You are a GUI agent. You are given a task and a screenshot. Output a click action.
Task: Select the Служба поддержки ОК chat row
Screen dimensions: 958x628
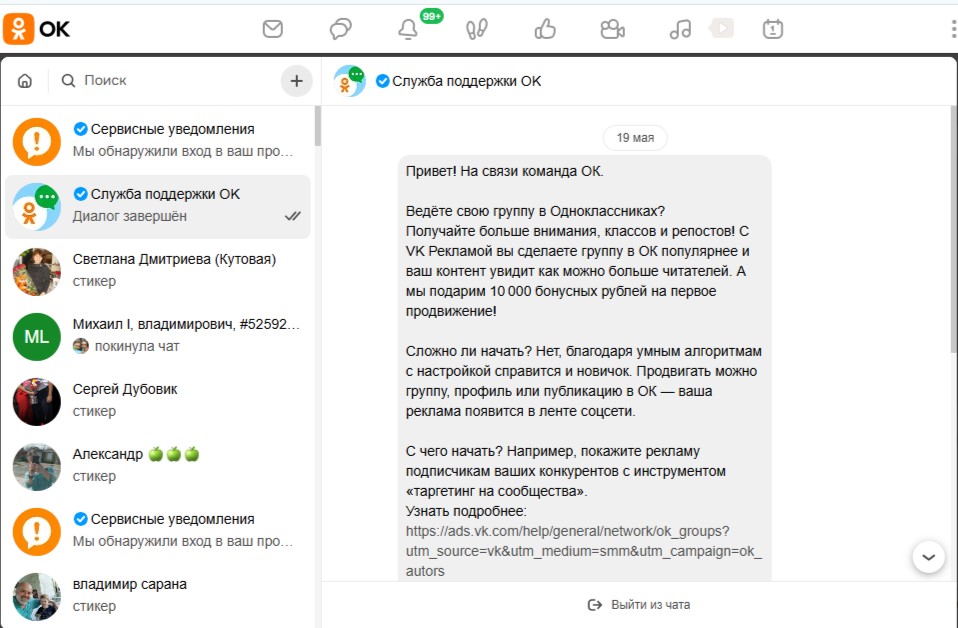point(158,206)
